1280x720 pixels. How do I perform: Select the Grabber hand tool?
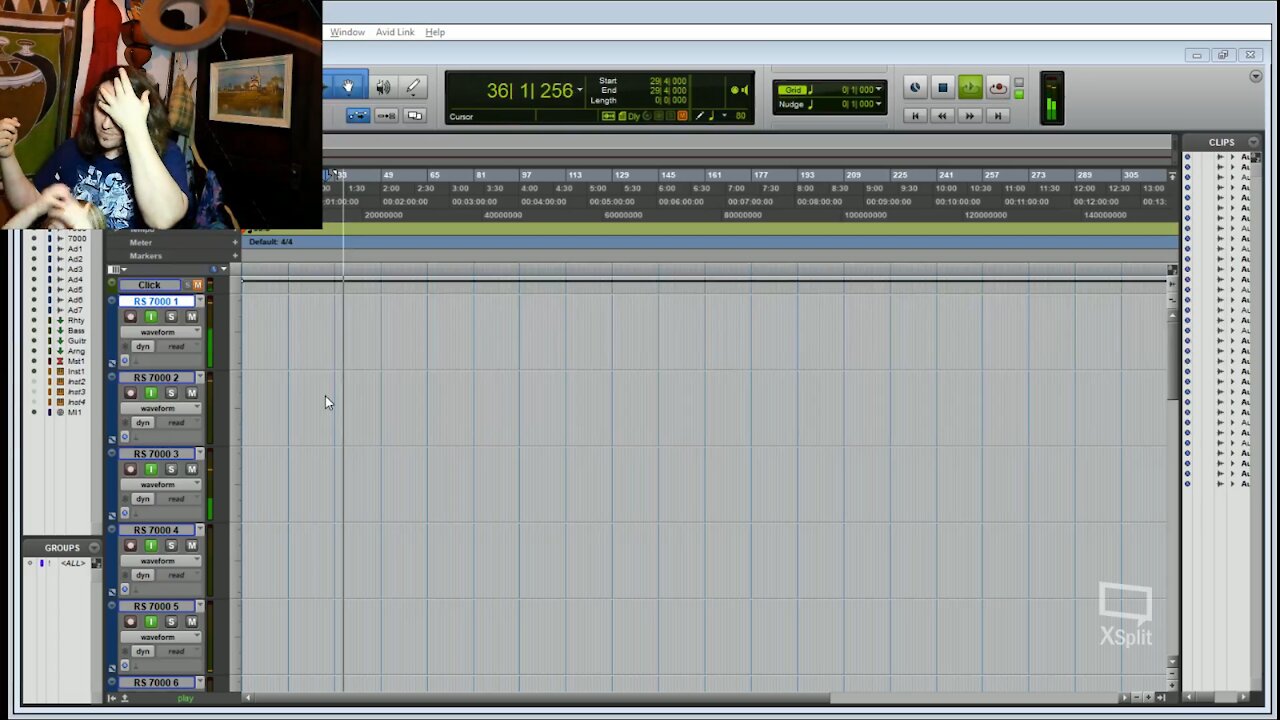click(x=348, y=87)
